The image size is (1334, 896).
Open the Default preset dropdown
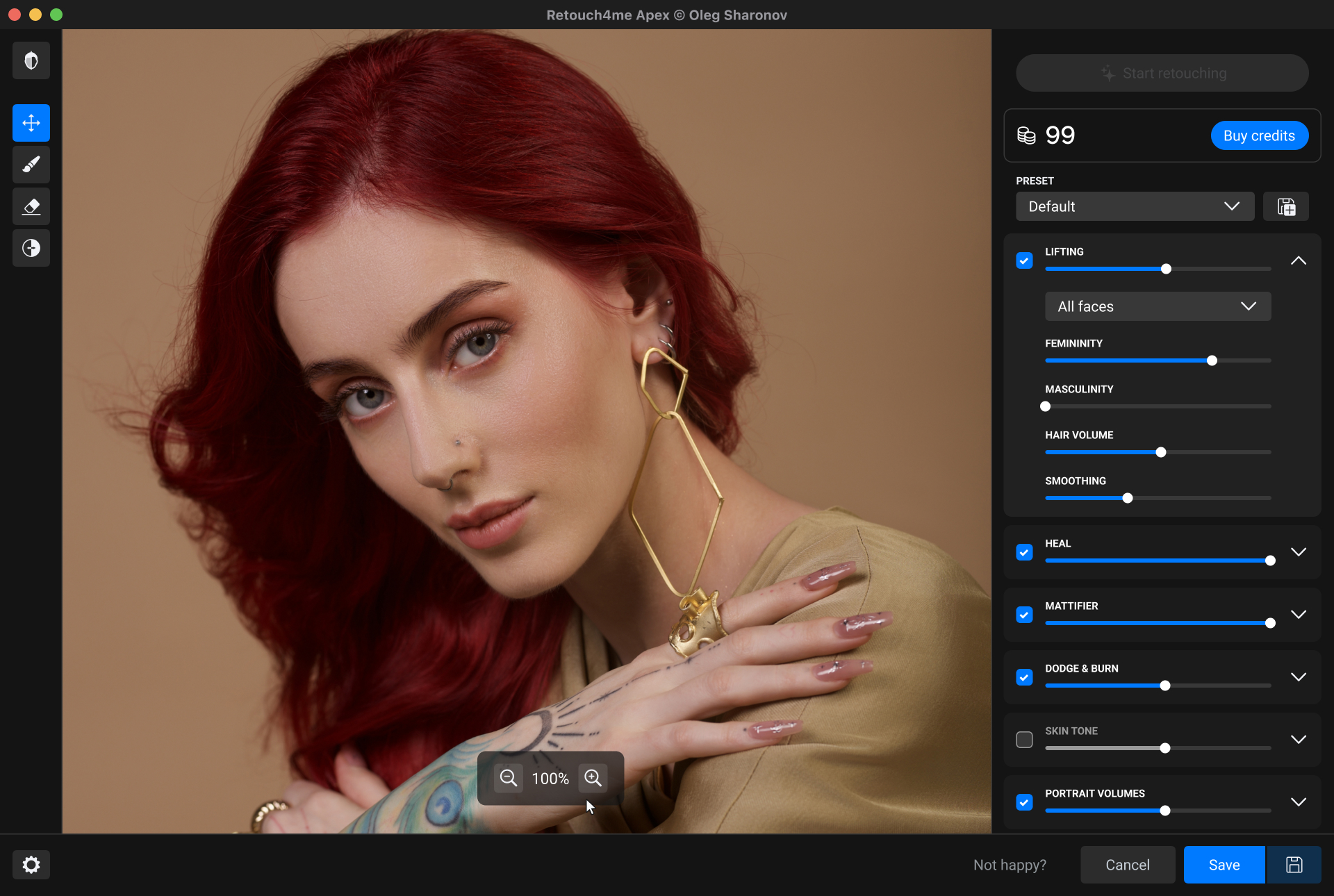point(1135,206)
